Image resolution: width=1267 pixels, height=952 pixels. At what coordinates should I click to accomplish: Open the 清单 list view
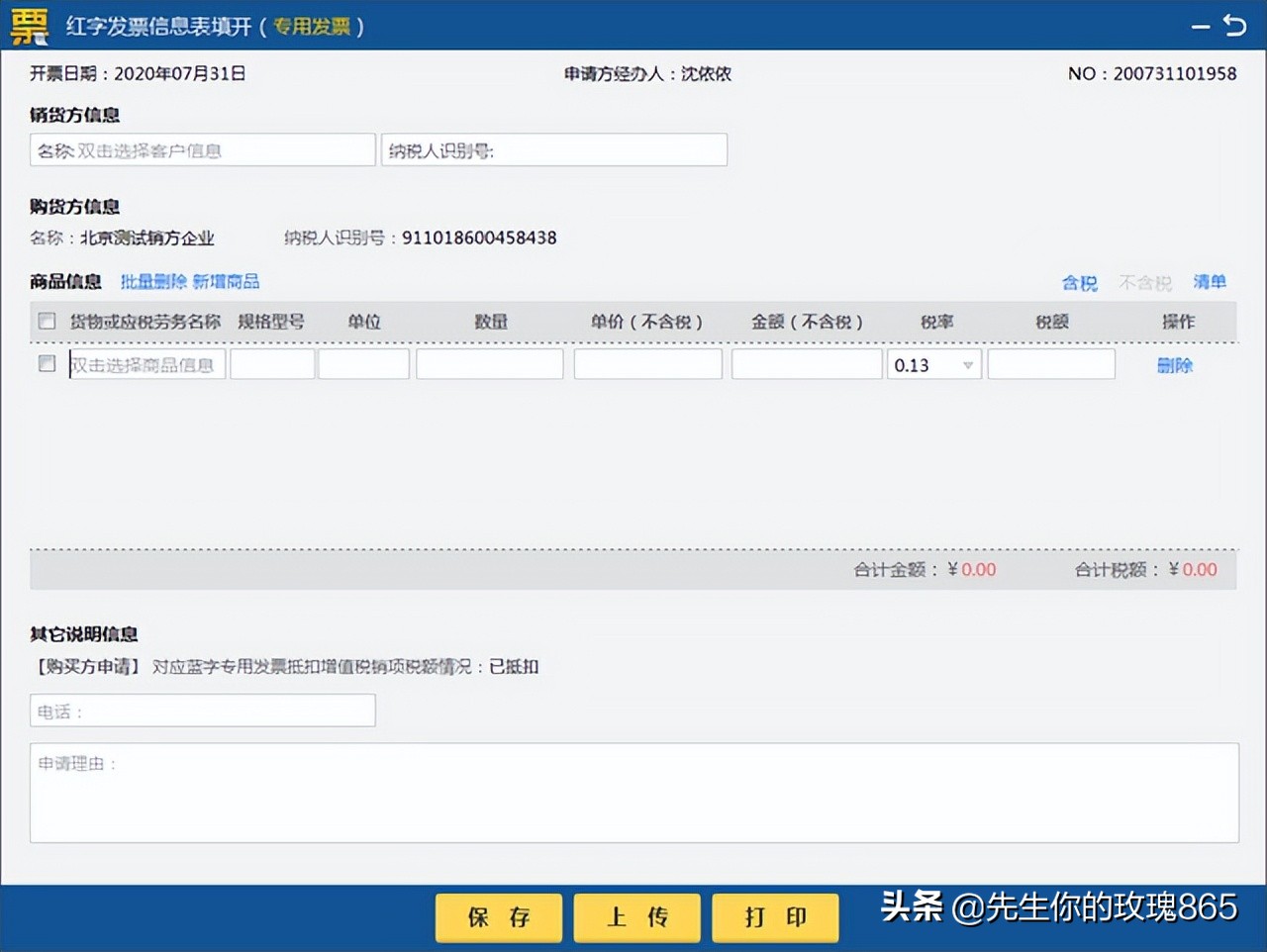pos(1210,282)
